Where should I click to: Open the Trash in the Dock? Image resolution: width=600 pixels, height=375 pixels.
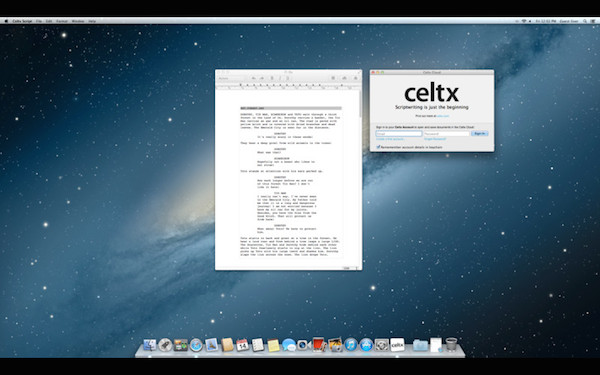[451, 344]
